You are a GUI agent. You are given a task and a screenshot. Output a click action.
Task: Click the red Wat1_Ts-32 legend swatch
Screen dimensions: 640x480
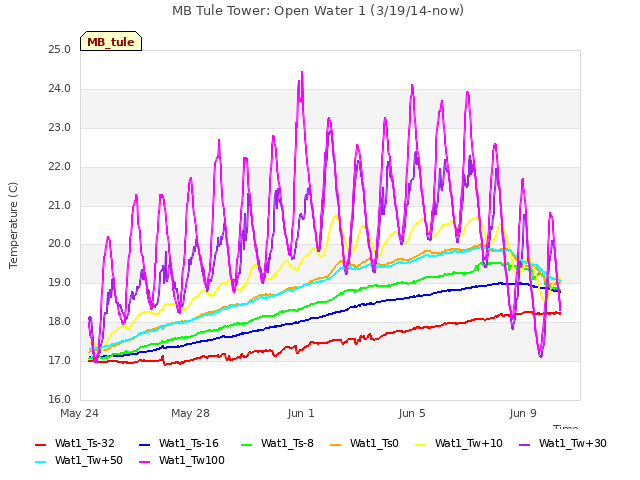click(40, 445)
